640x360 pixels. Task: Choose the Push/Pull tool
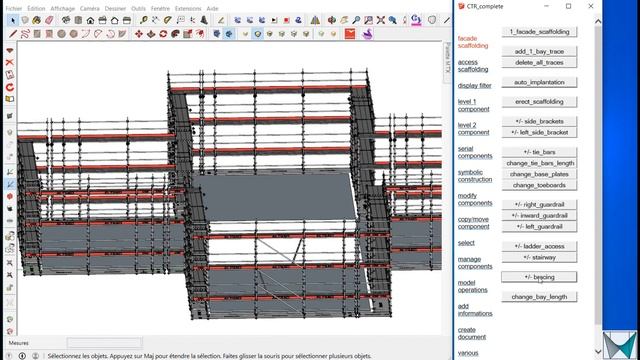pos(151,34)
